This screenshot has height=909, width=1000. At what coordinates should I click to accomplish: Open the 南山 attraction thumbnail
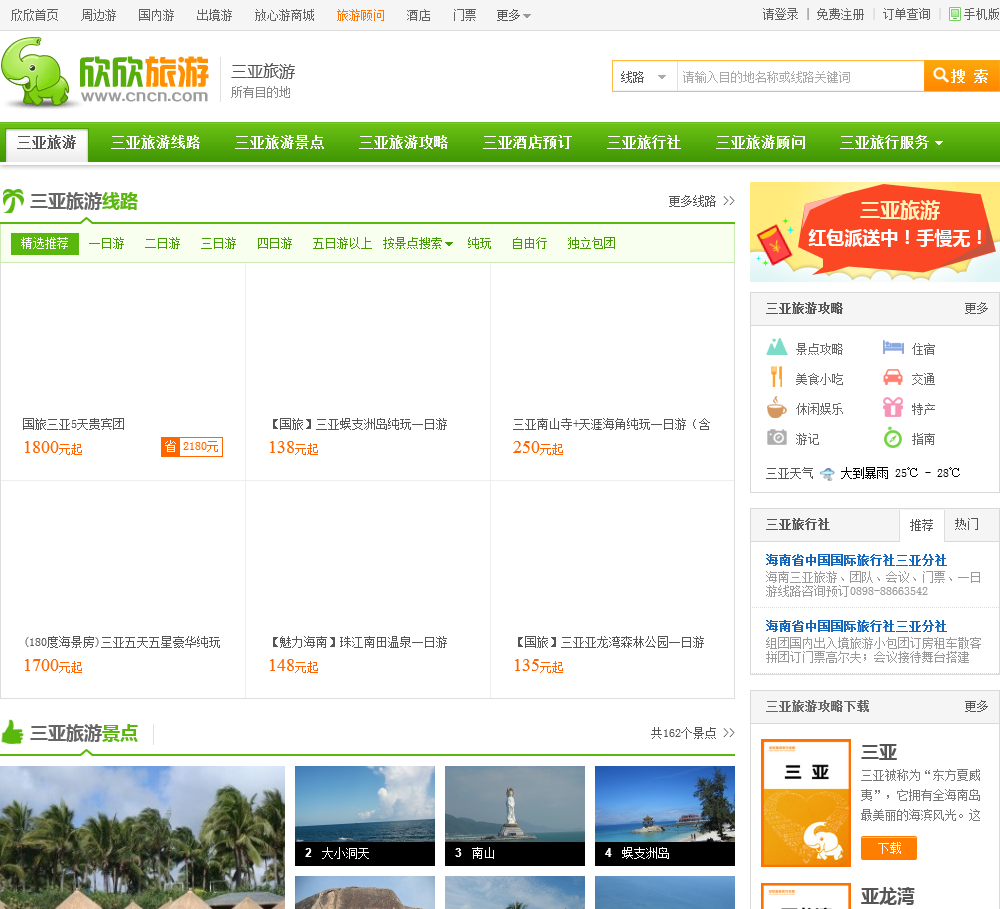coord(514,815)
